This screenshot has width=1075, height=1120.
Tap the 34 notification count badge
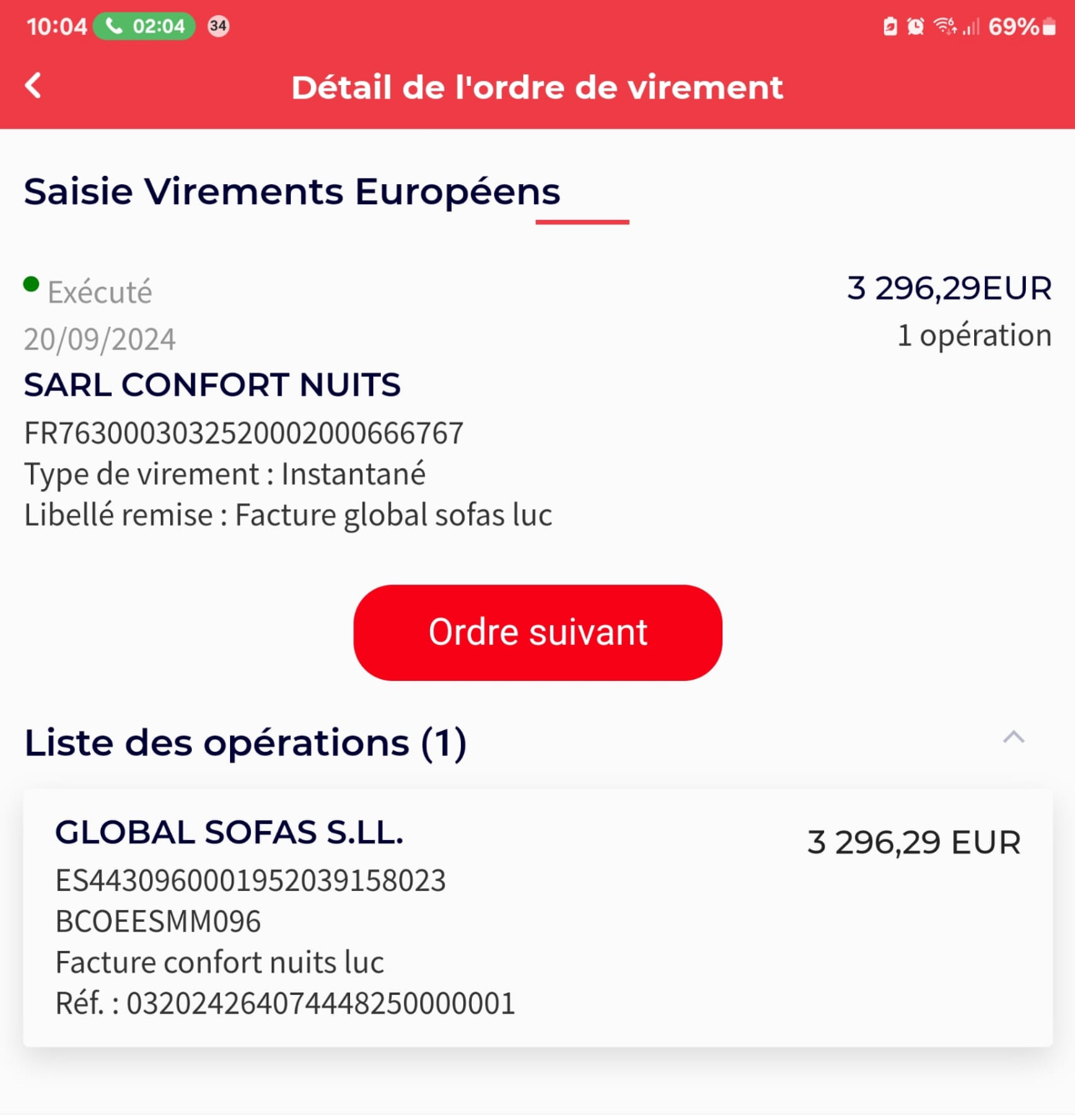pyautogui.click(x=218, y=27)
